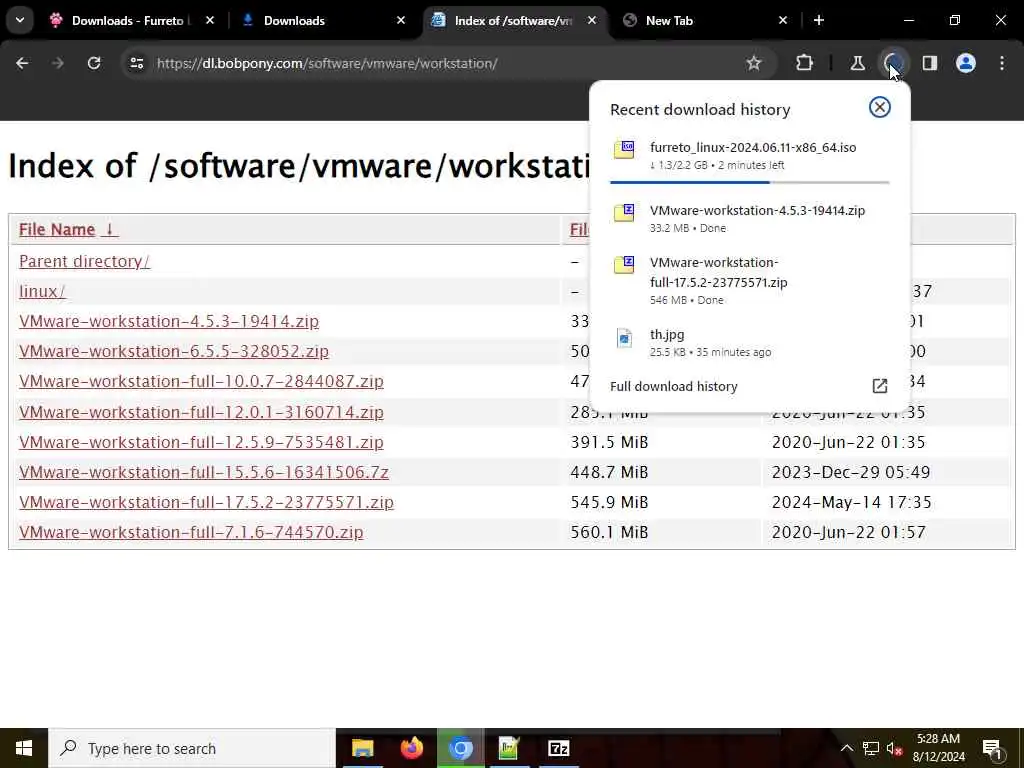Viewport: 1024px width, 768px height.
Task: Open Chrome three-dot menu
Action: click(x=1002, y=63)
